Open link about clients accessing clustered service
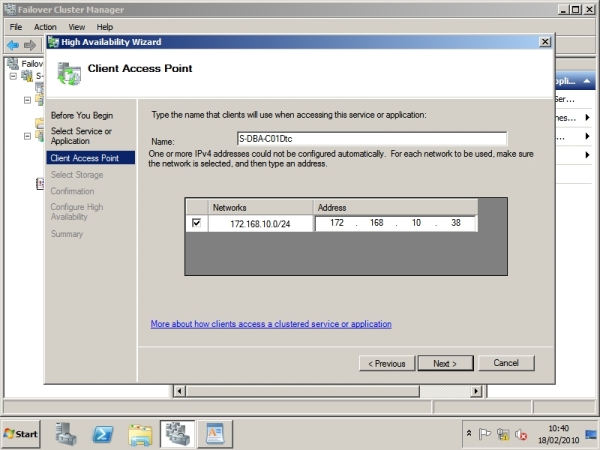 tap(271, 324)
